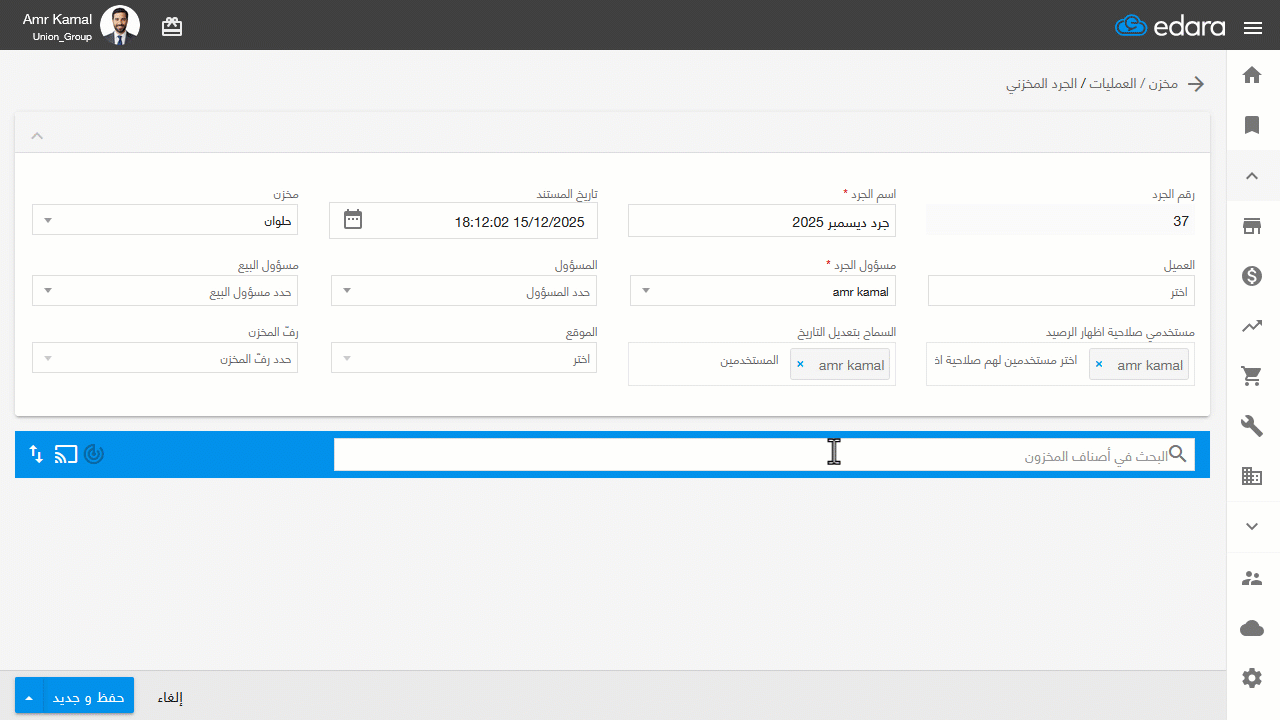Click the cast screen icon in search bar
This screenshot has width=1280, height=720.
point(66,454)
